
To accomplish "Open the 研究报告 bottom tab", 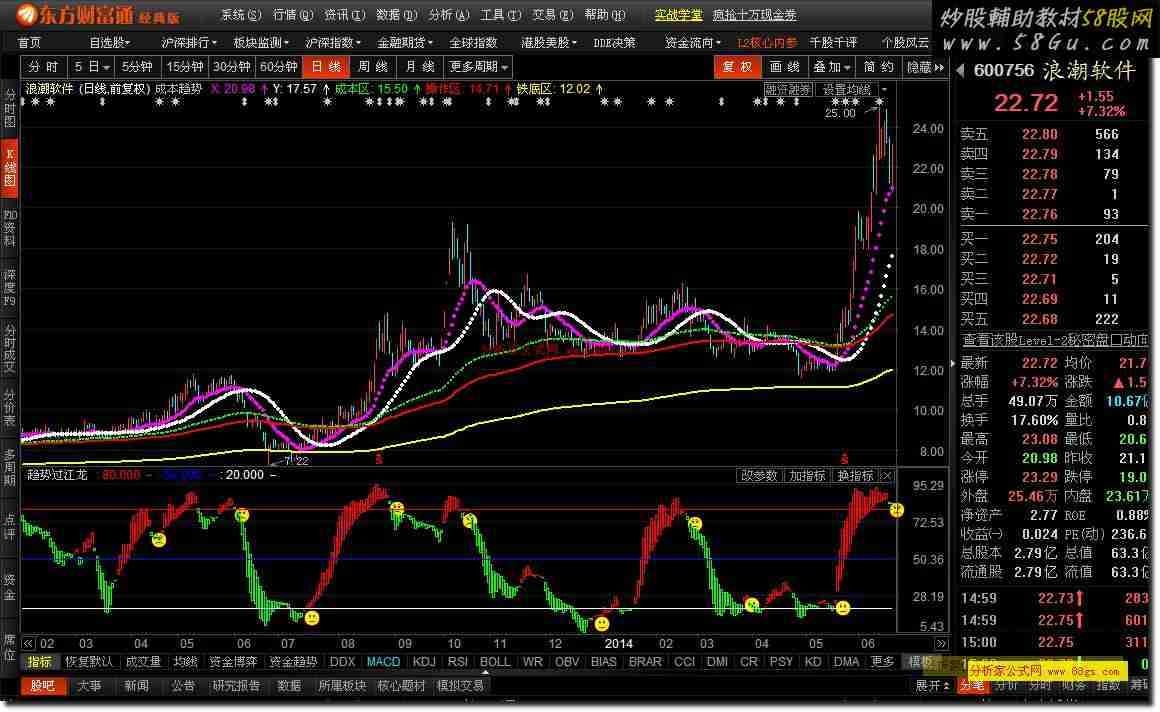I will 236,686.
